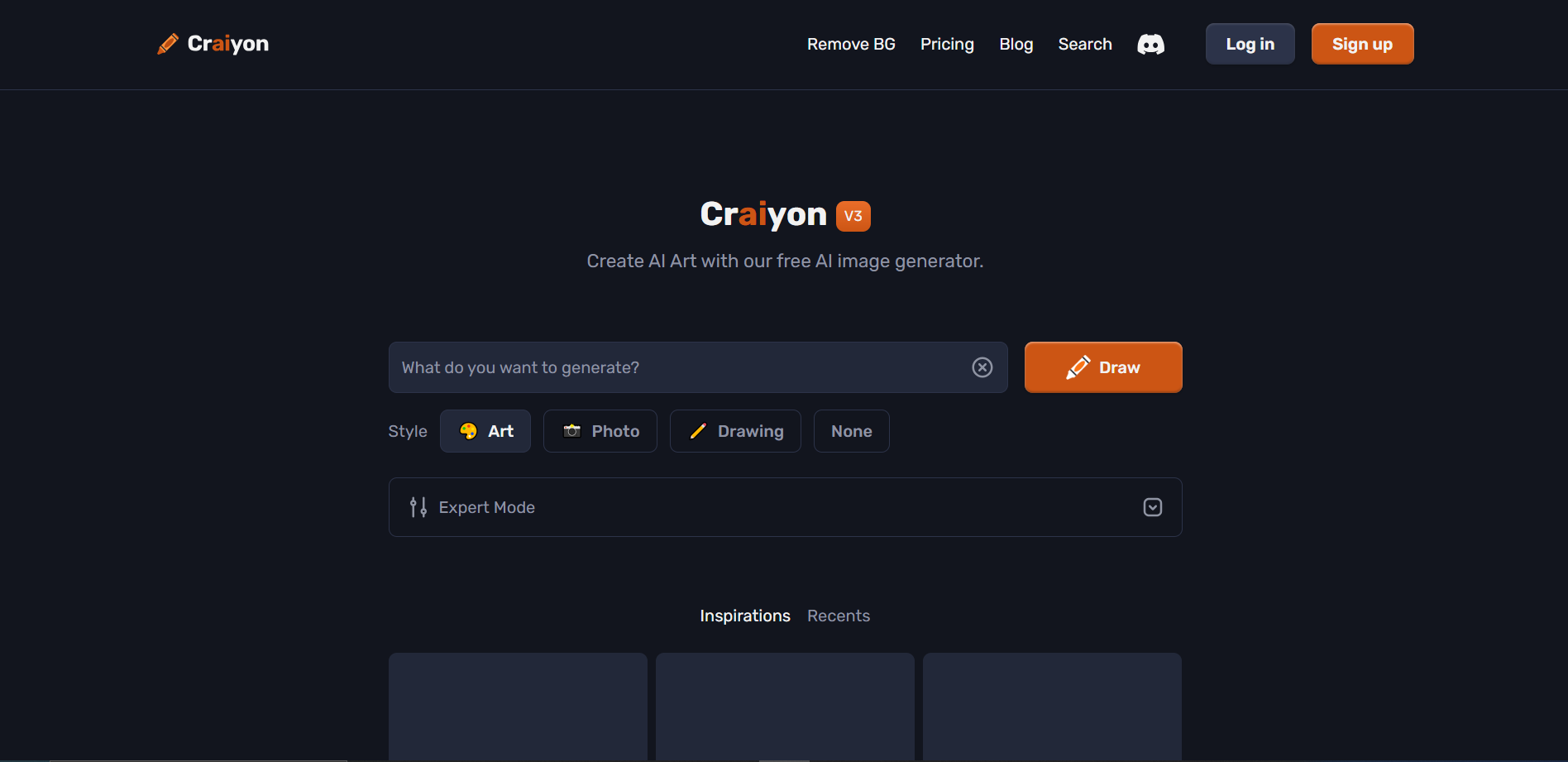Screen dimensions: 1568x762
Task: Click the Sign up button
Action: pyautogui.click(x=1361, y=43)
